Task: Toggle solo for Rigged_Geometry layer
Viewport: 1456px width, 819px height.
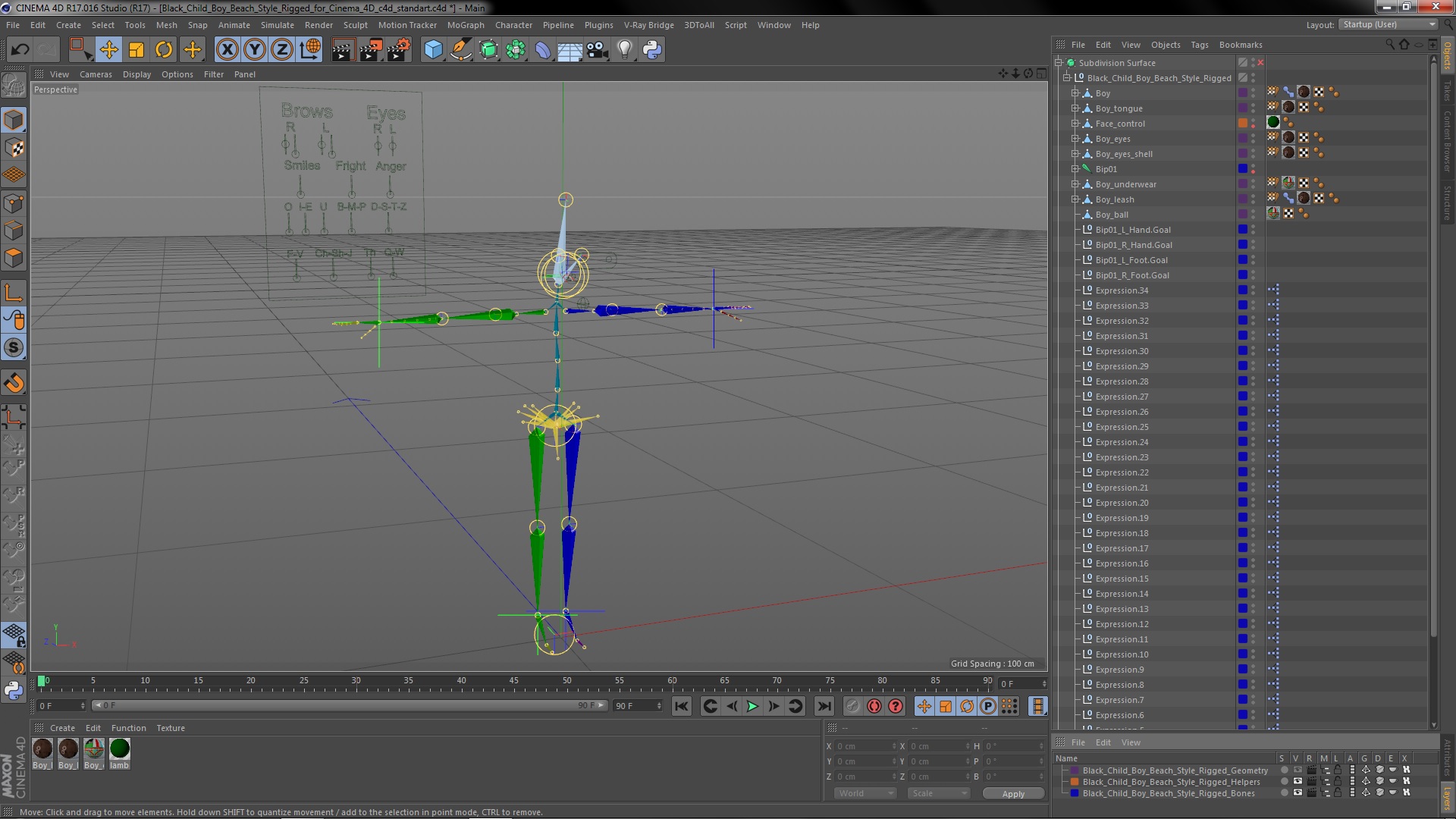Action: point(1284,770)
